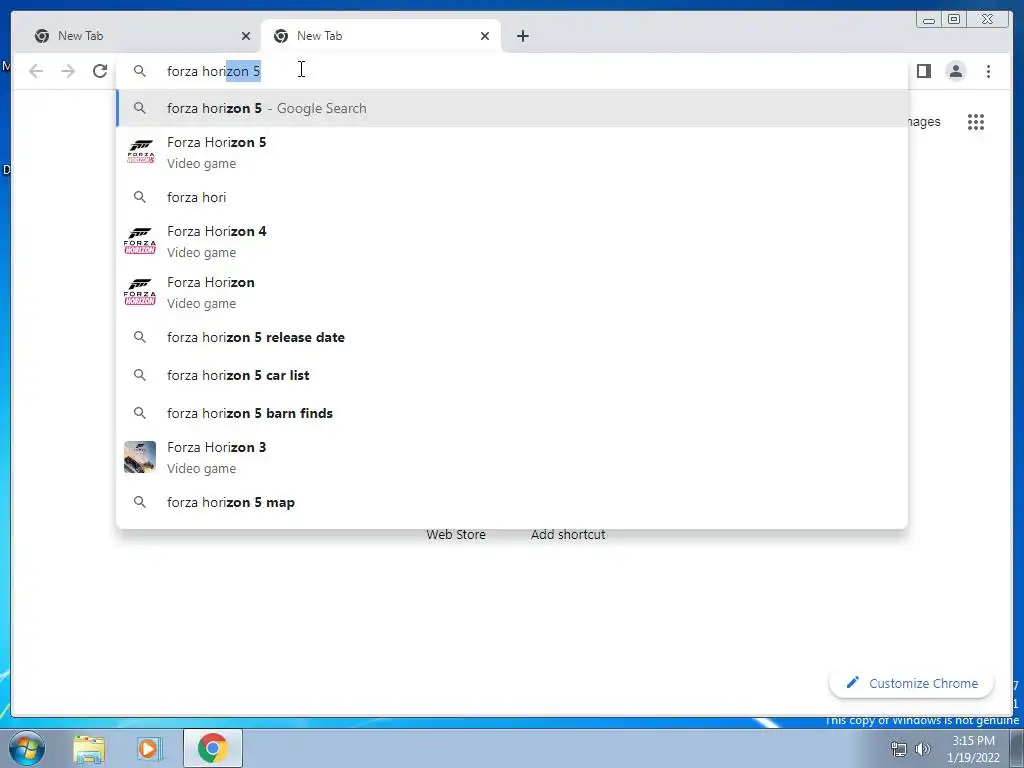The height and width of the screenshot is (768, 1024).
Task: Click search icon beside 'car list' suggestion
Action: click(x=140, y=375)
